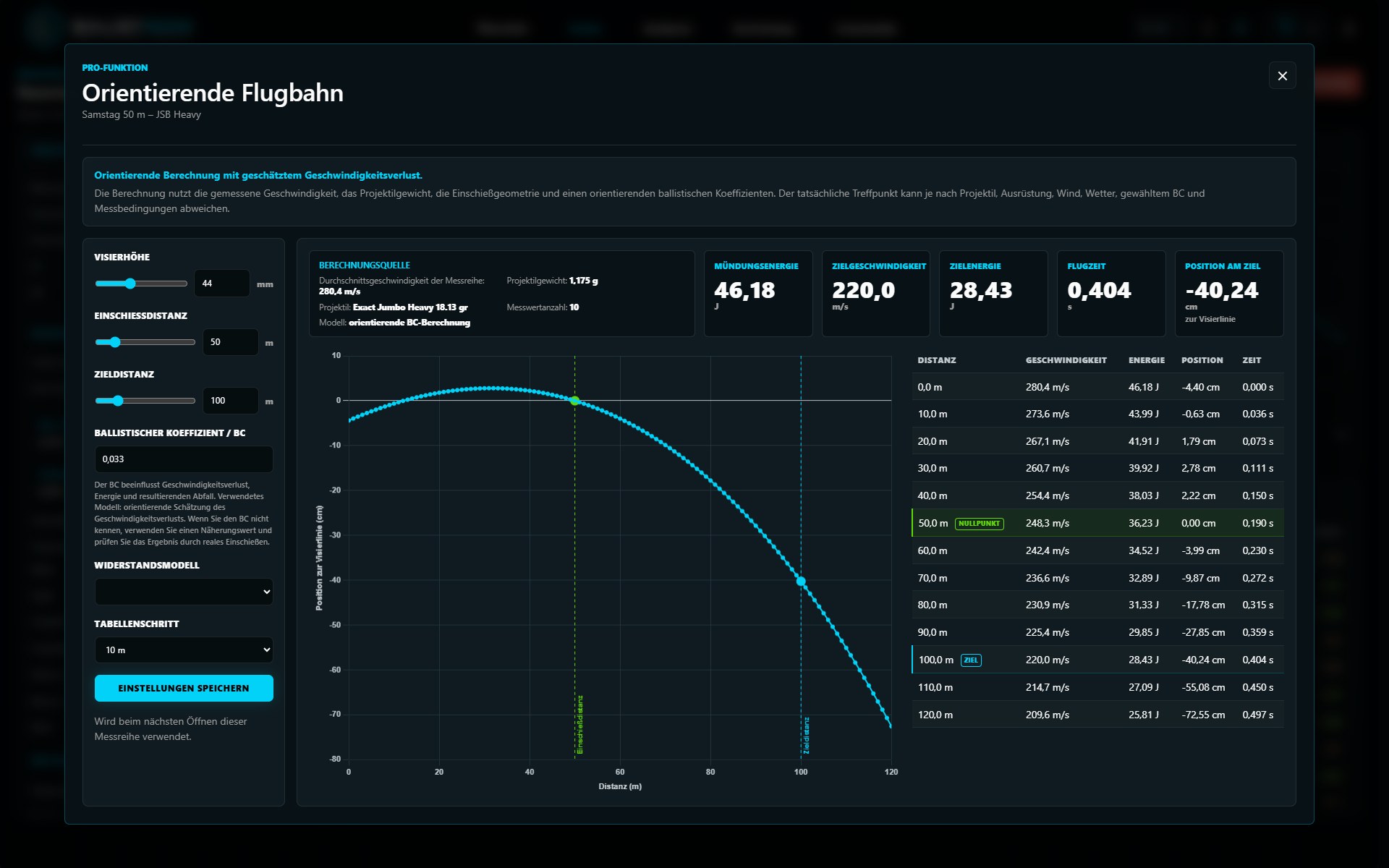
Task: Click the DISTANZ column header
Action: (937, 360)
